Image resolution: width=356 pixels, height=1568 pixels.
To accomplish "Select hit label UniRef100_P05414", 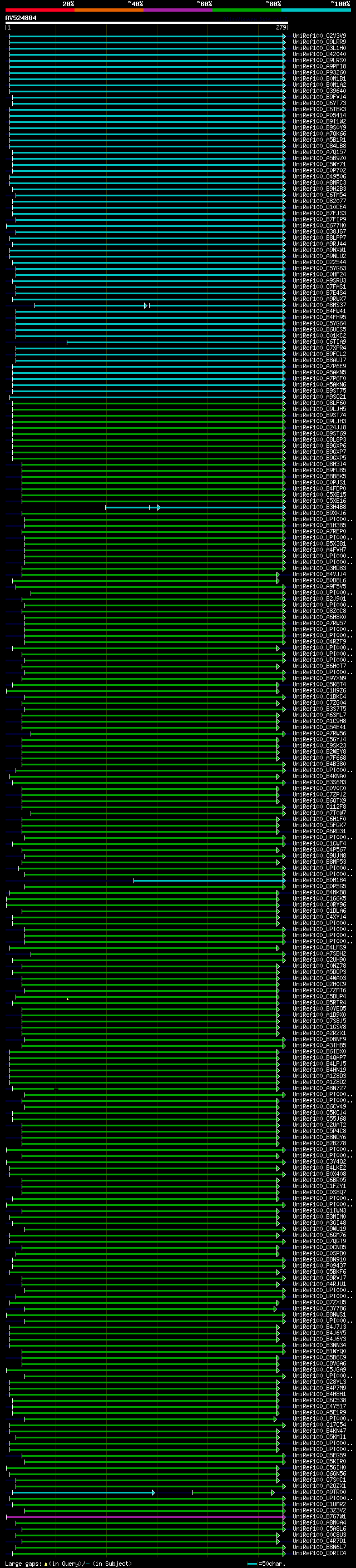I will (x=319, y=116).
